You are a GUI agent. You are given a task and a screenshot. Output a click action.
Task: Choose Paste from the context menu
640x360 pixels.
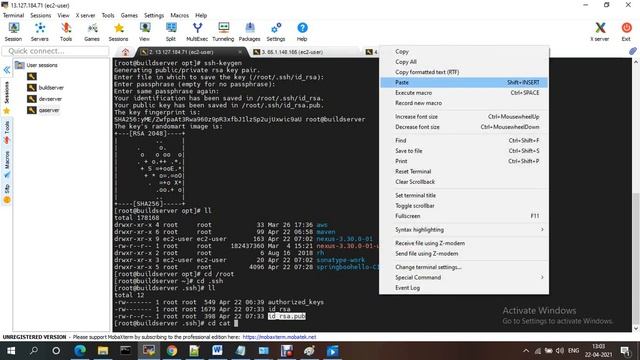[464, 82]
